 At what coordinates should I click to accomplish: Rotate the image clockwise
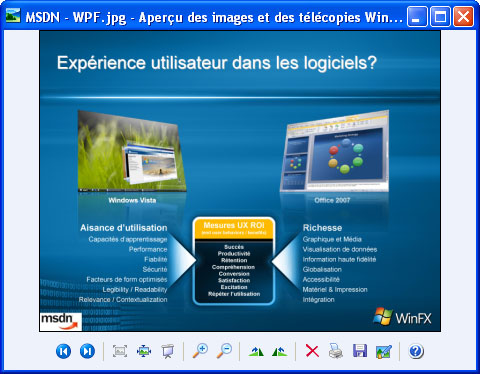point(256,351)
